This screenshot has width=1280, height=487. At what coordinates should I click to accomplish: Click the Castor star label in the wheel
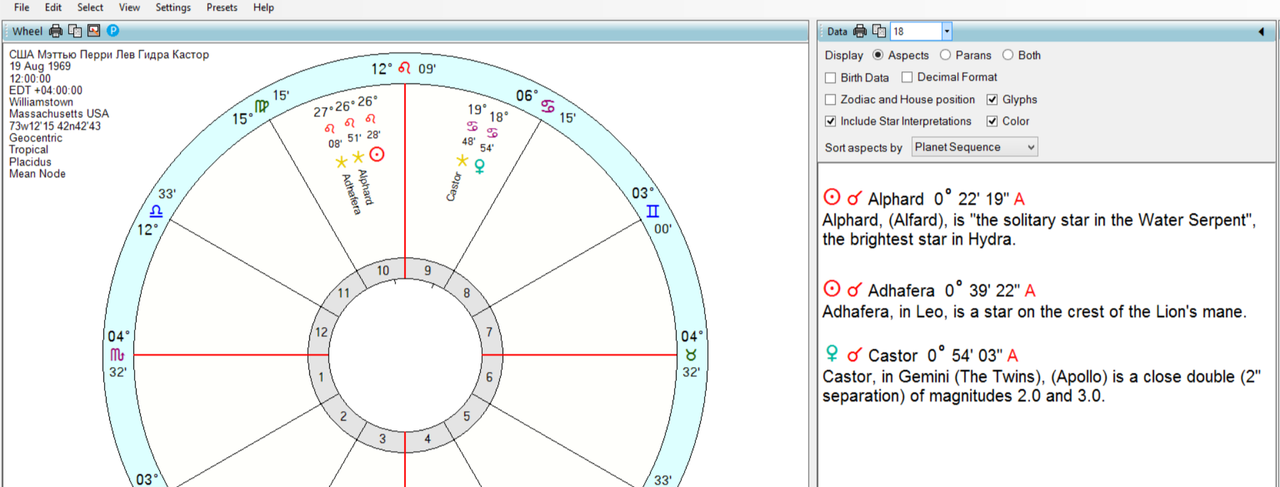pos(454,186)
